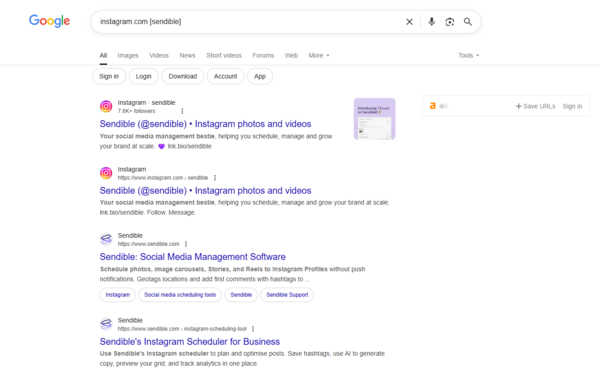The image size is (600, 372).
Task: Click Sendible favicon beside www.sendible.com
Action: click(106, 239)
